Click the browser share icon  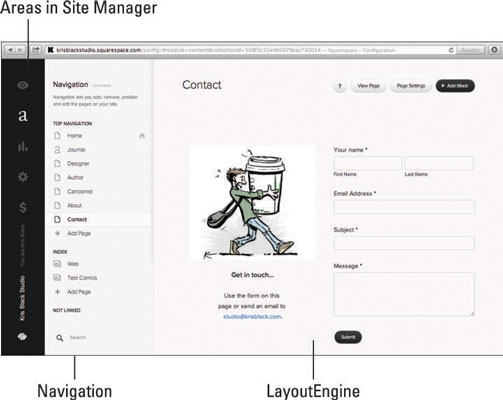click(x=36, y=50)
